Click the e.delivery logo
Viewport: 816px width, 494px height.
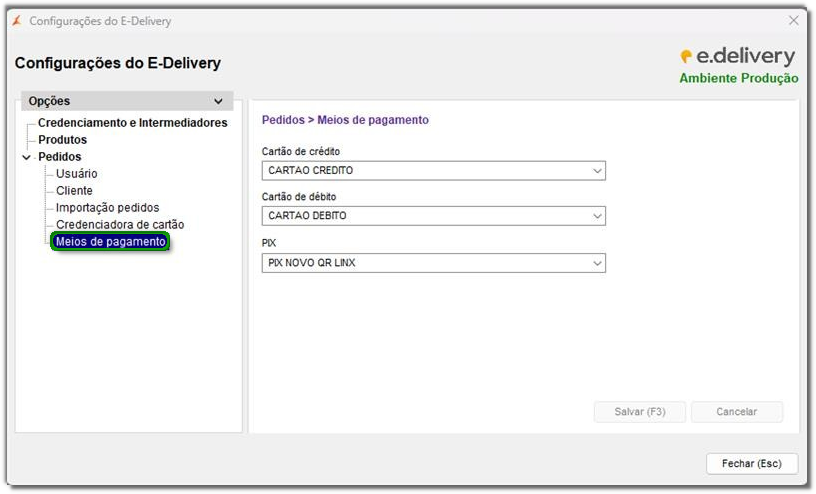coord(738,56)
